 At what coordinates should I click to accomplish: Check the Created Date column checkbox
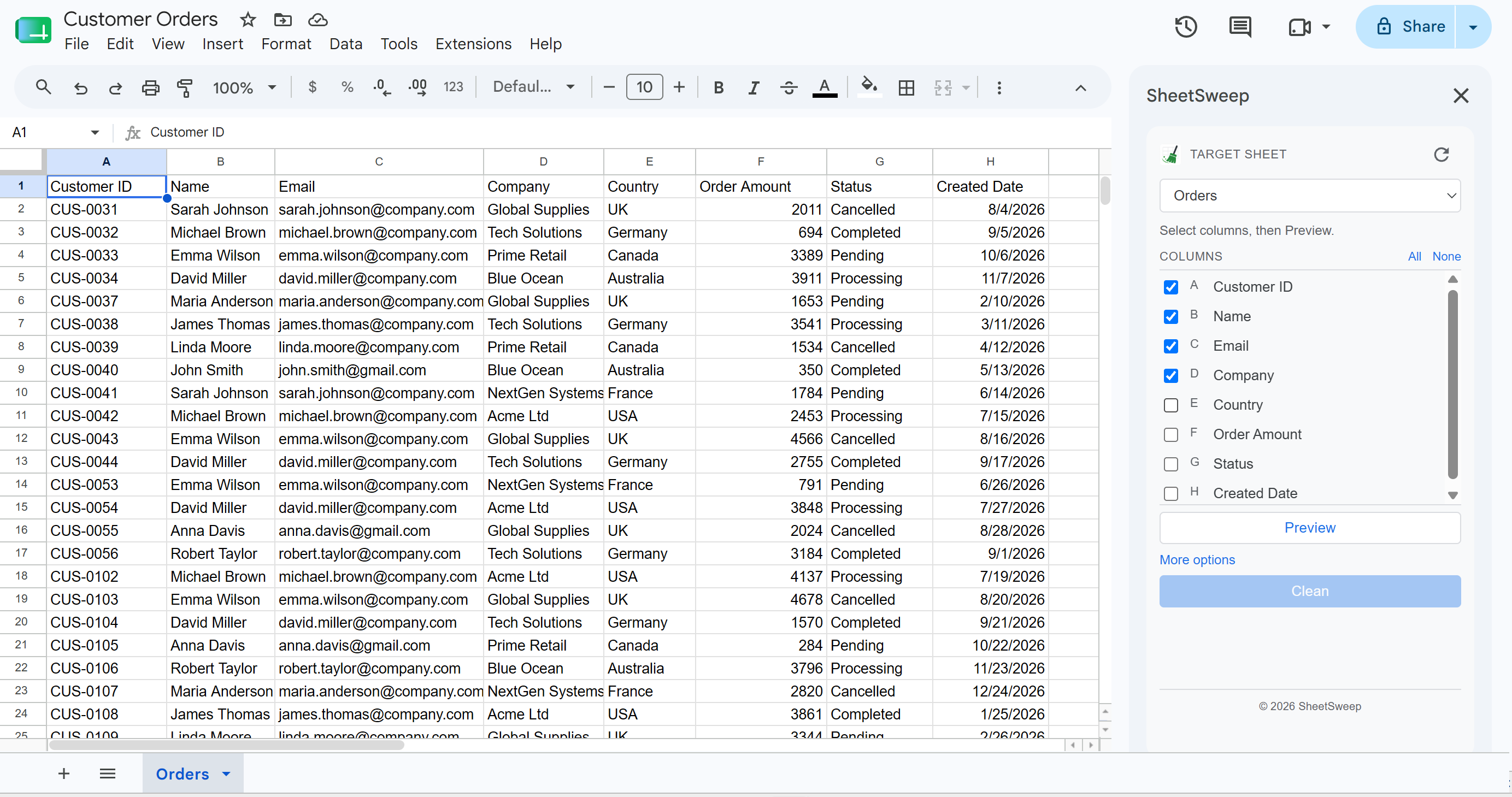point(1170,494)
